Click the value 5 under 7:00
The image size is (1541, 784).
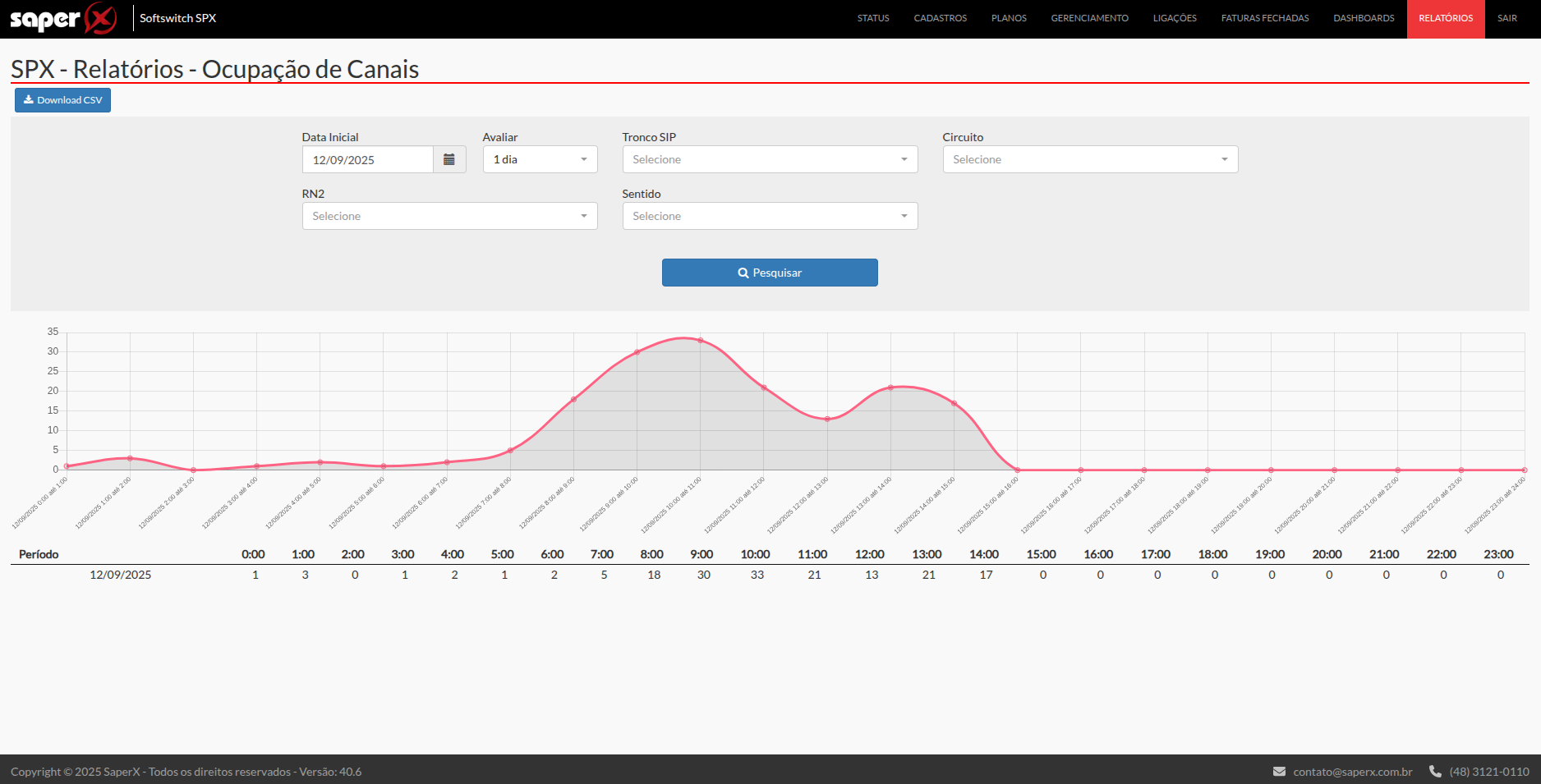(x=604, y=575)
